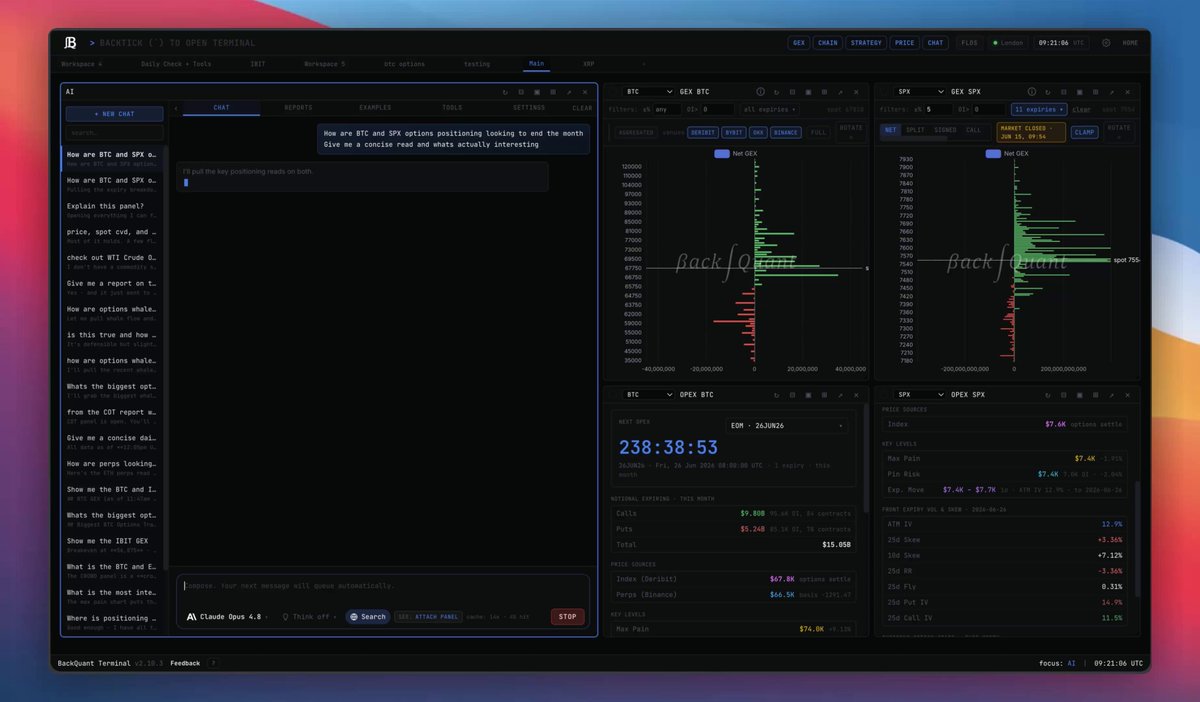
Task: Click the compose message field
Action: 383,586
